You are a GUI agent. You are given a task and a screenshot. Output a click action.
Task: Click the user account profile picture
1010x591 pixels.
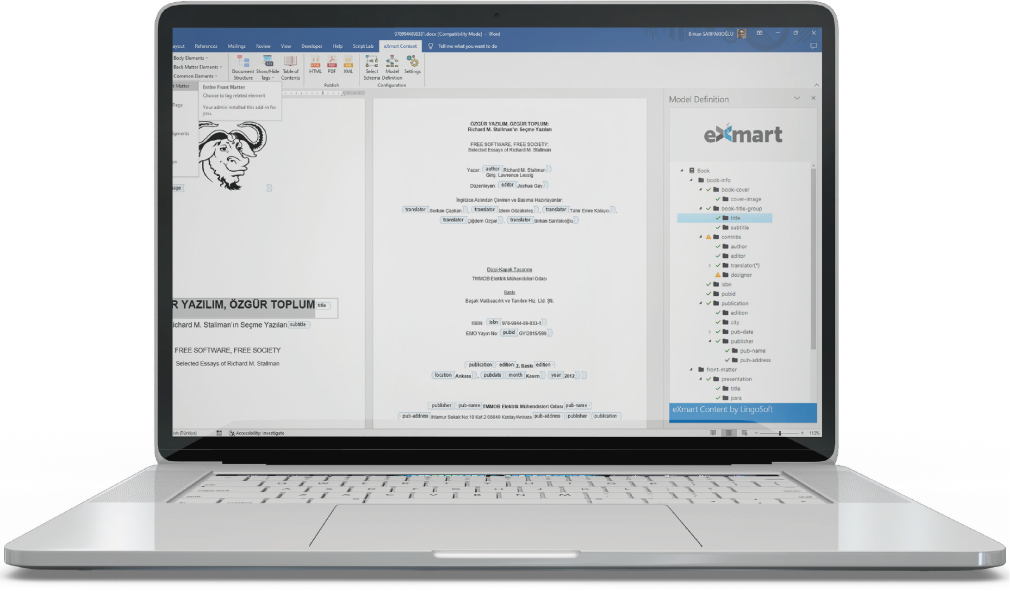pyautogui.click(x=741, y=33)
